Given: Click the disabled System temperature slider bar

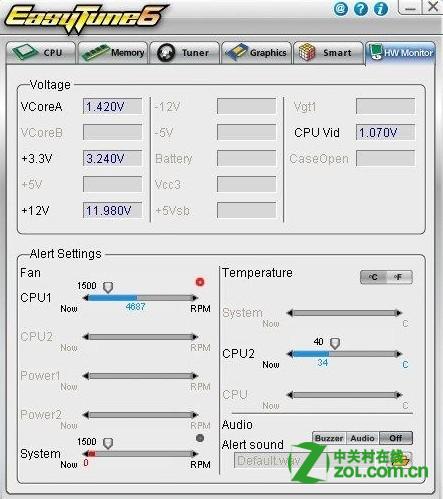Looking at the screenshot, I should [344, 313].
